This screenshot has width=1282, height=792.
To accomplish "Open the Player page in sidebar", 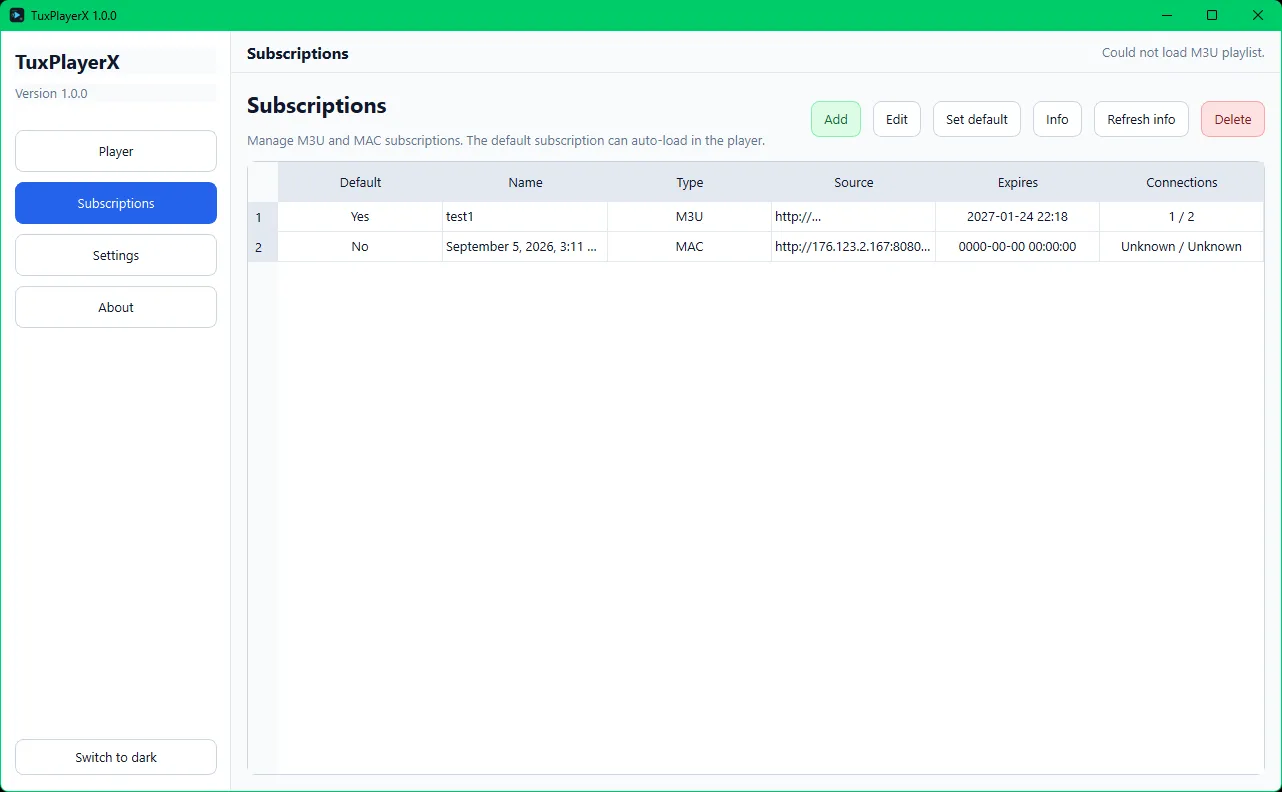I will (116, 151).
